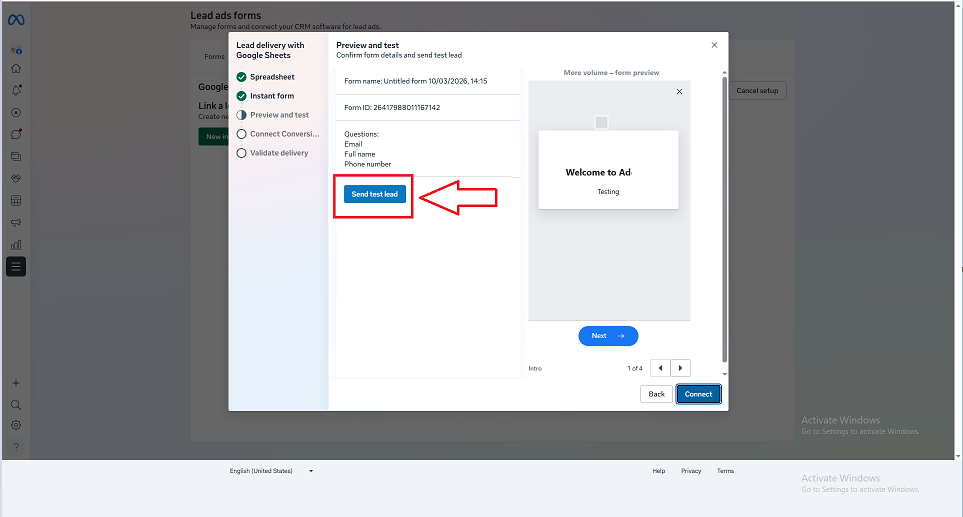Click the hamburger all tools icon

coord(16,266)
